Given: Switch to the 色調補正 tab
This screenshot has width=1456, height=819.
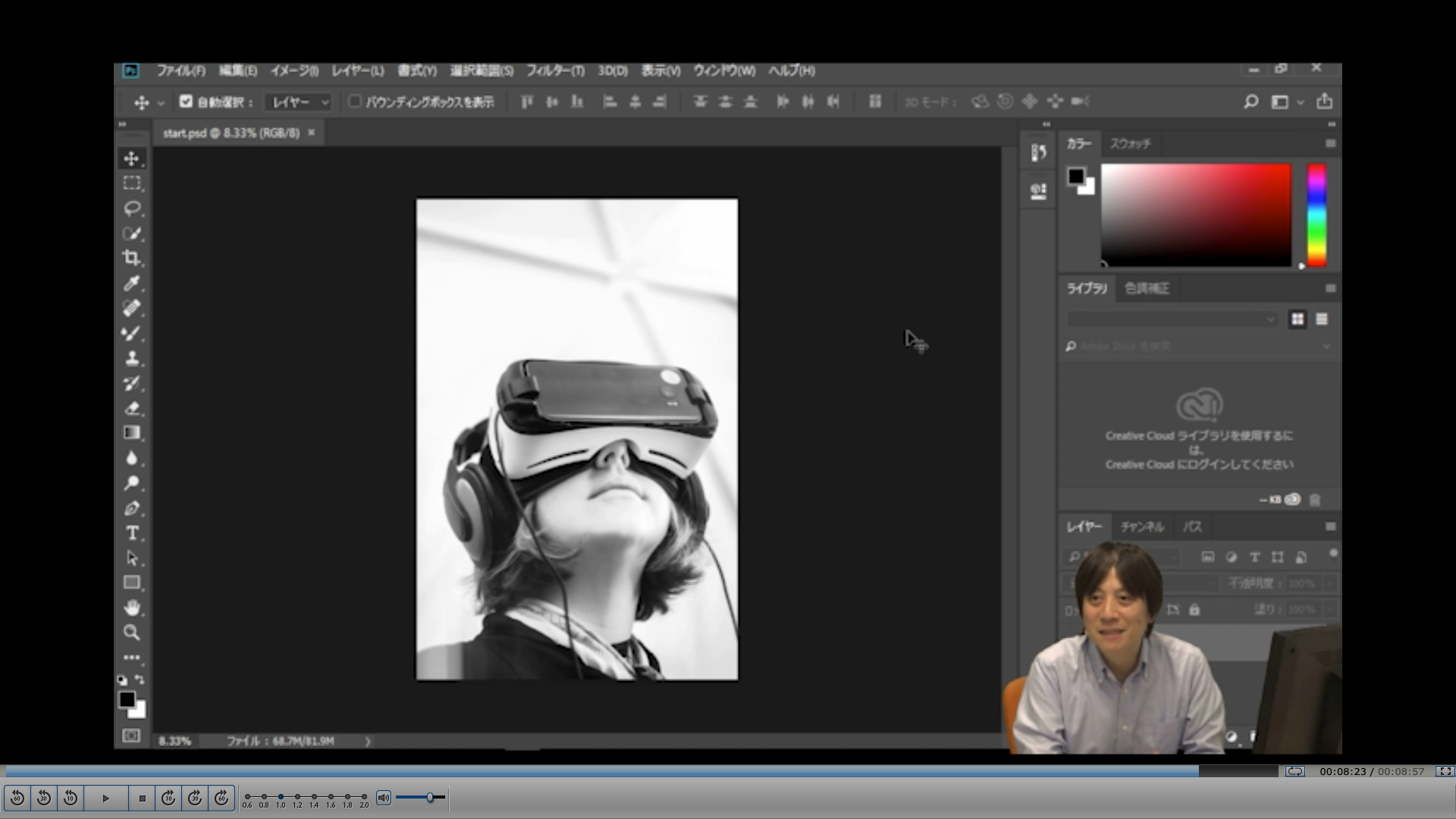Looking at the screenshot, I should tap(1147, 288).
